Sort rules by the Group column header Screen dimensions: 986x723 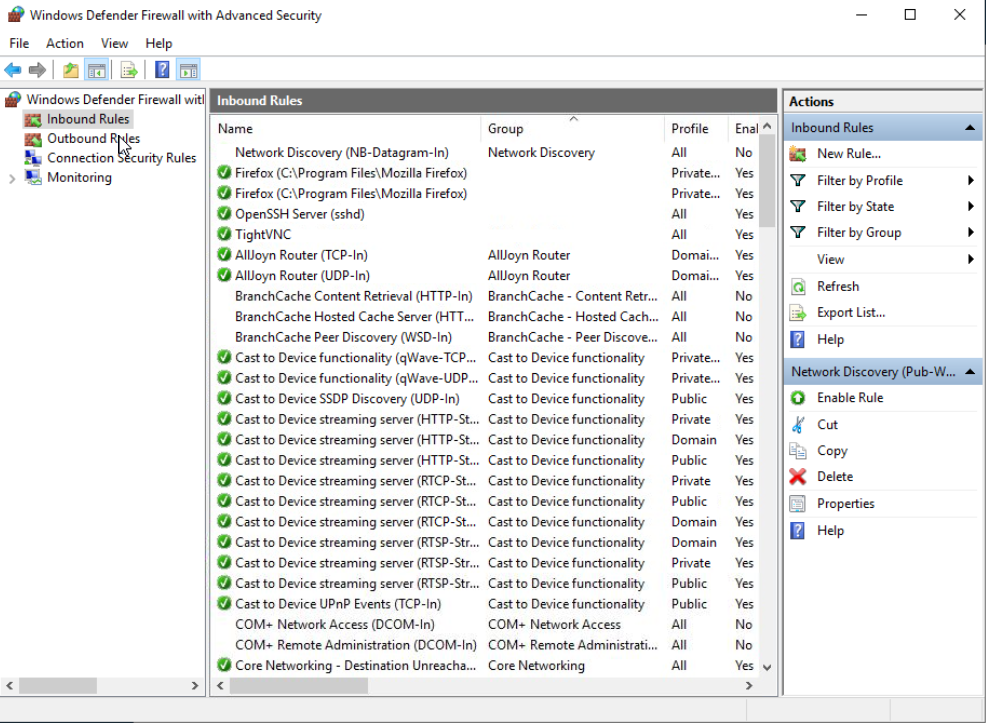572,128
